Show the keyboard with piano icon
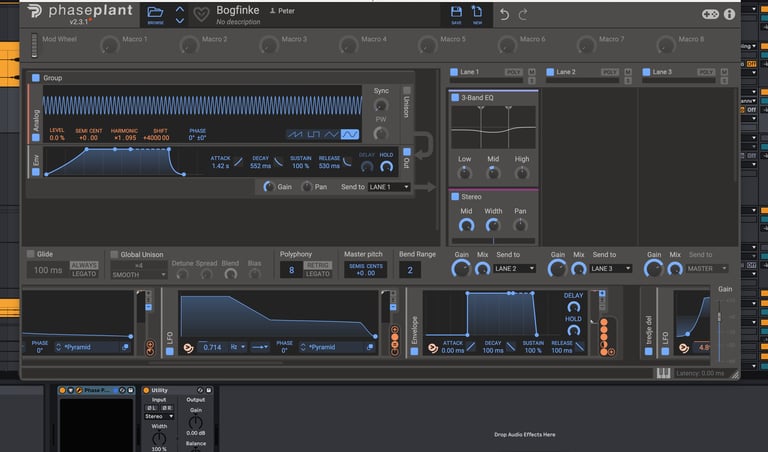 coord(662,373)
